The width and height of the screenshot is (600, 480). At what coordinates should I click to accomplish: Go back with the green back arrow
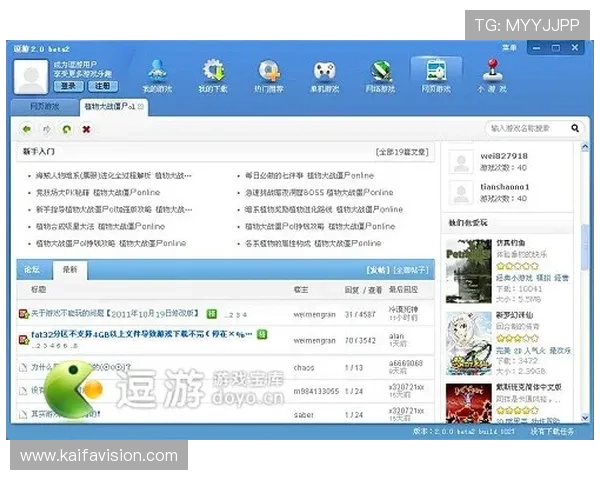coord(26,129)
